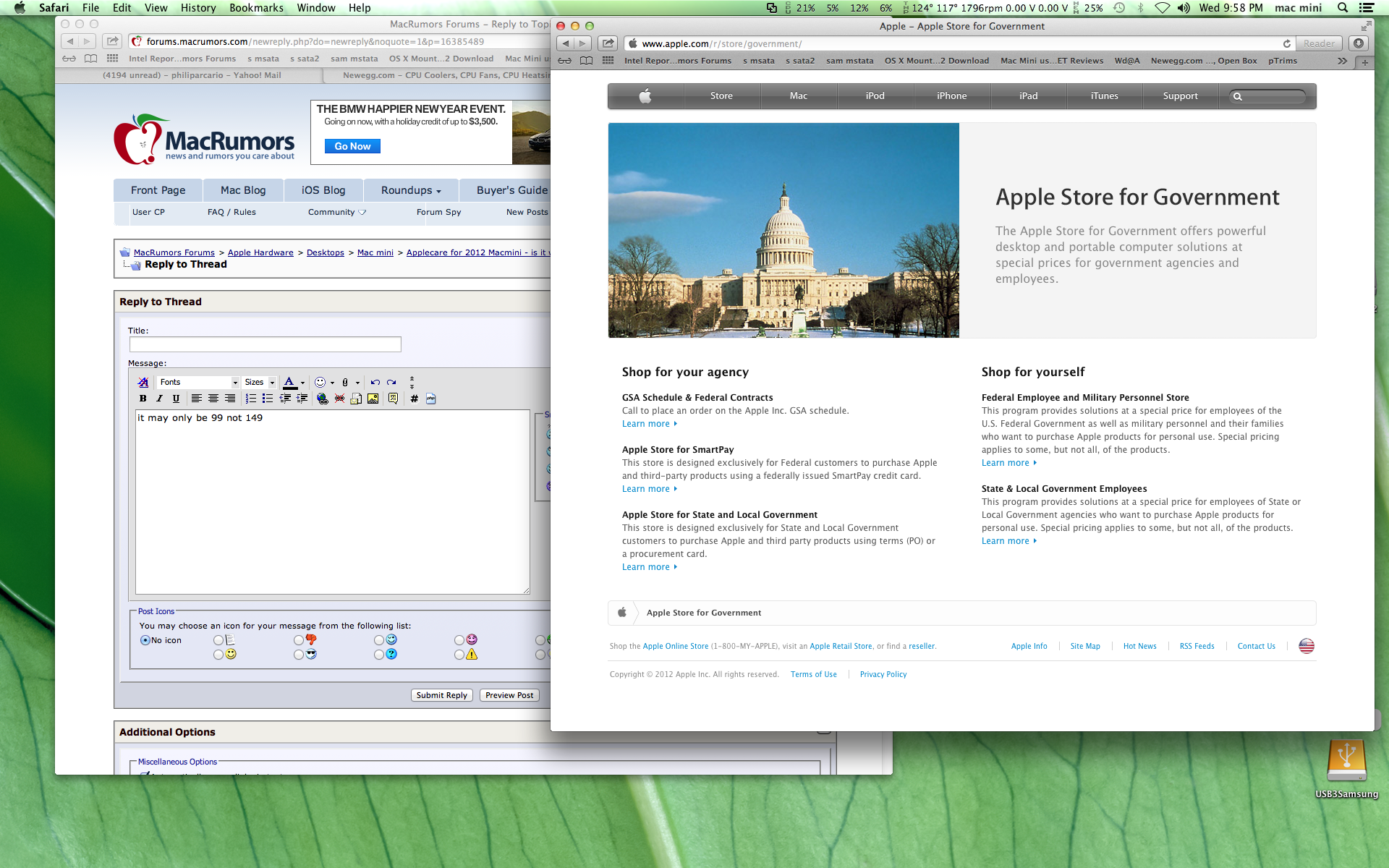Click the text color swatch button
The height and width of the screenshot is (868, 1389).
[289, 382]
